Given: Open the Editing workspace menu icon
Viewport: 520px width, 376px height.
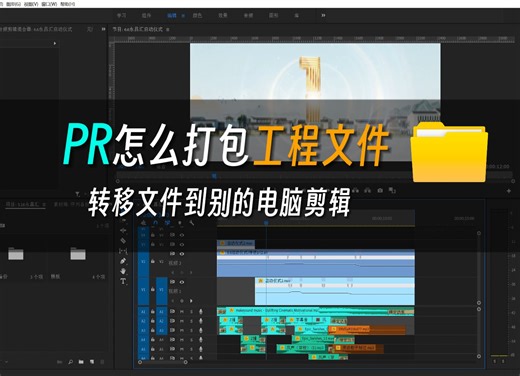Looking at the screenshot, I should 183,15.
